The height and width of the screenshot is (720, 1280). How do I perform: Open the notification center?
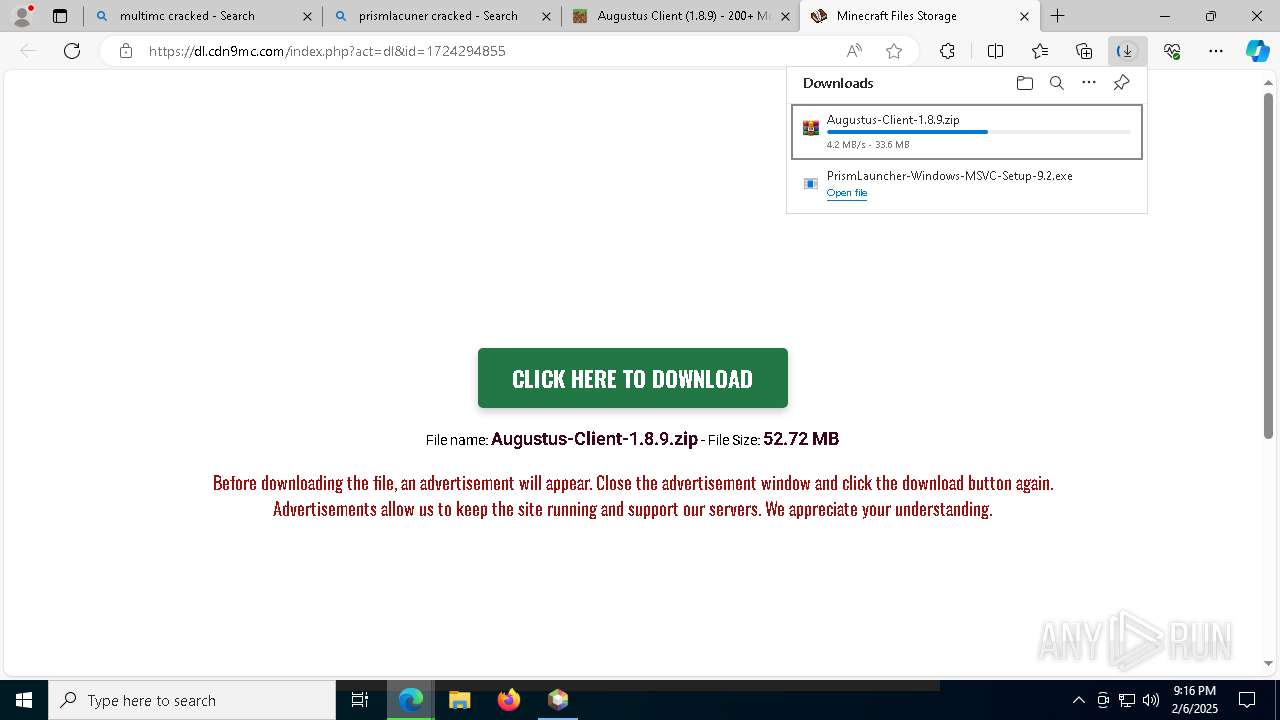1247,700
